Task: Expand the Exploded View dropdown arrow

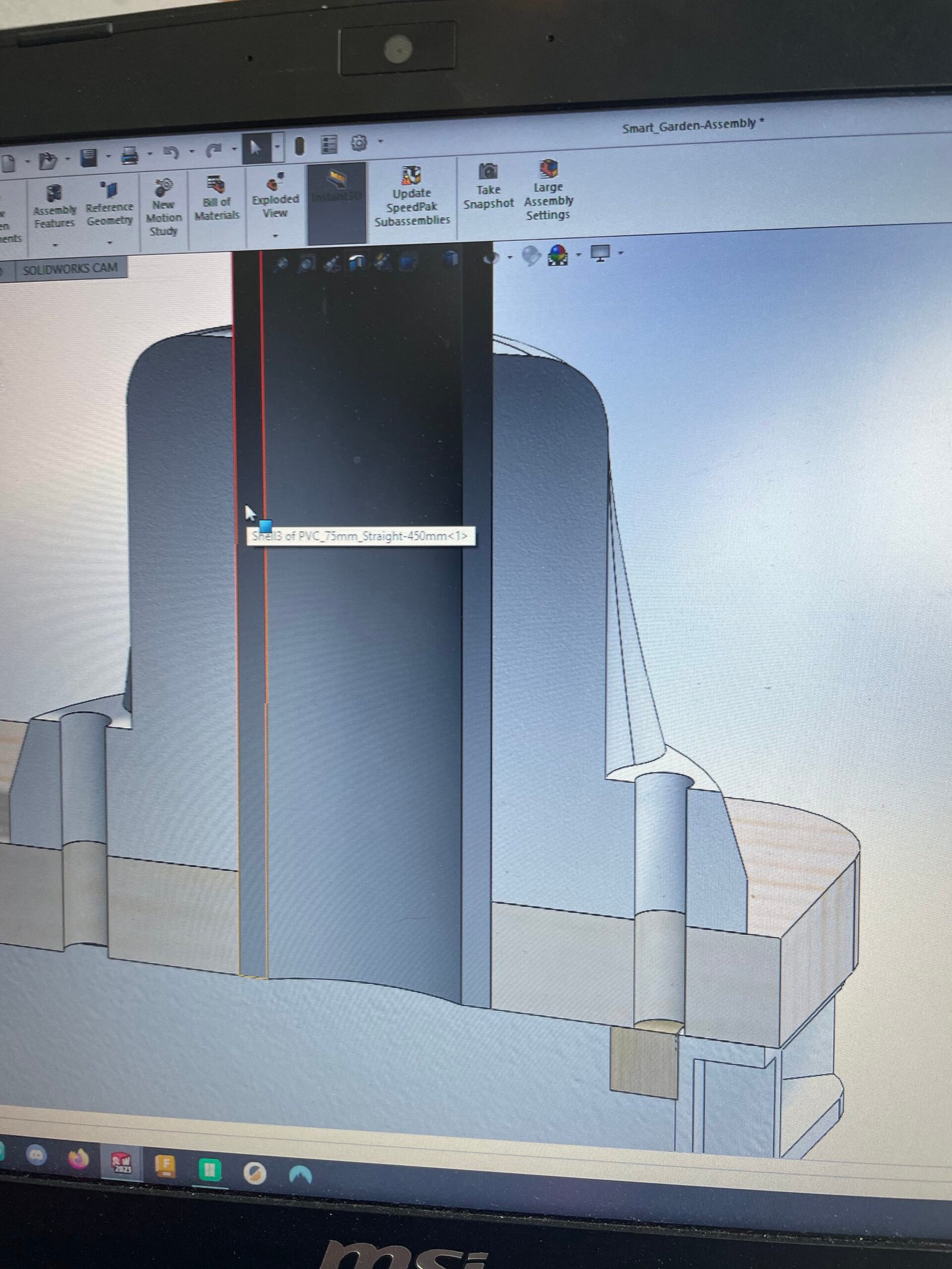Action: click(x=275, y=236)
